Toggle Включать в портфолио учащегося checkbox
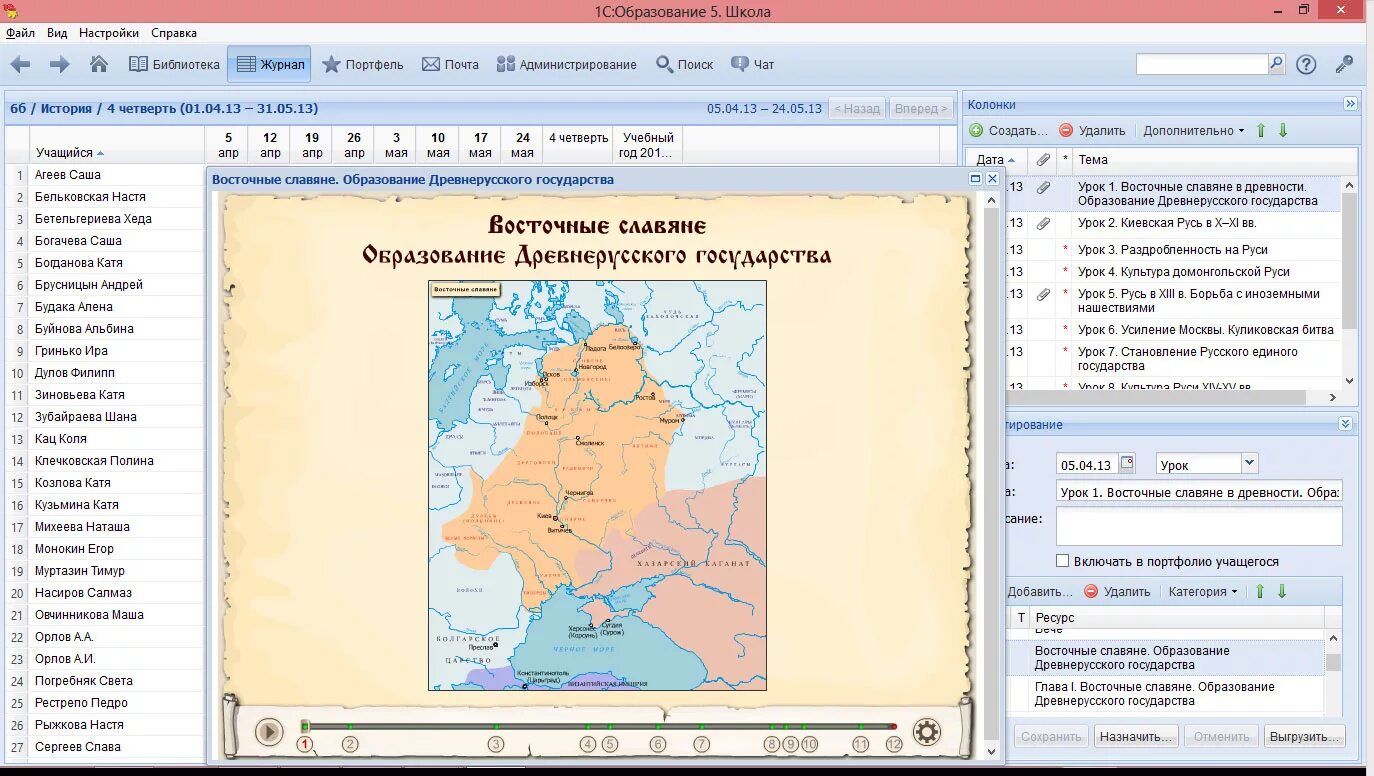 [x=1062, y=561]
